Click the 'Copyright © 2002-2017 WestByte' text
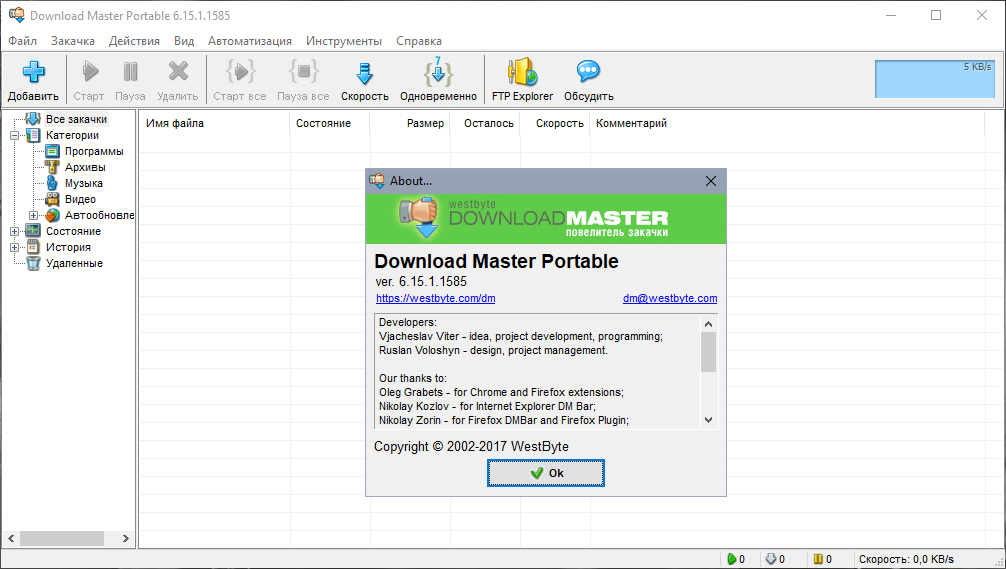 point(471,446)
